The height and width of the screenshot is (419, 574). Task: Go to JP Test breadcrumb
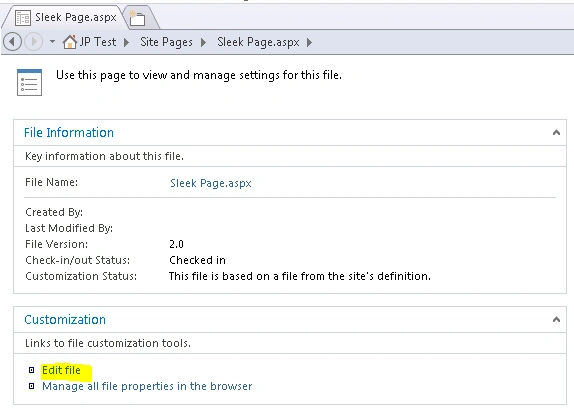(98, 42)
